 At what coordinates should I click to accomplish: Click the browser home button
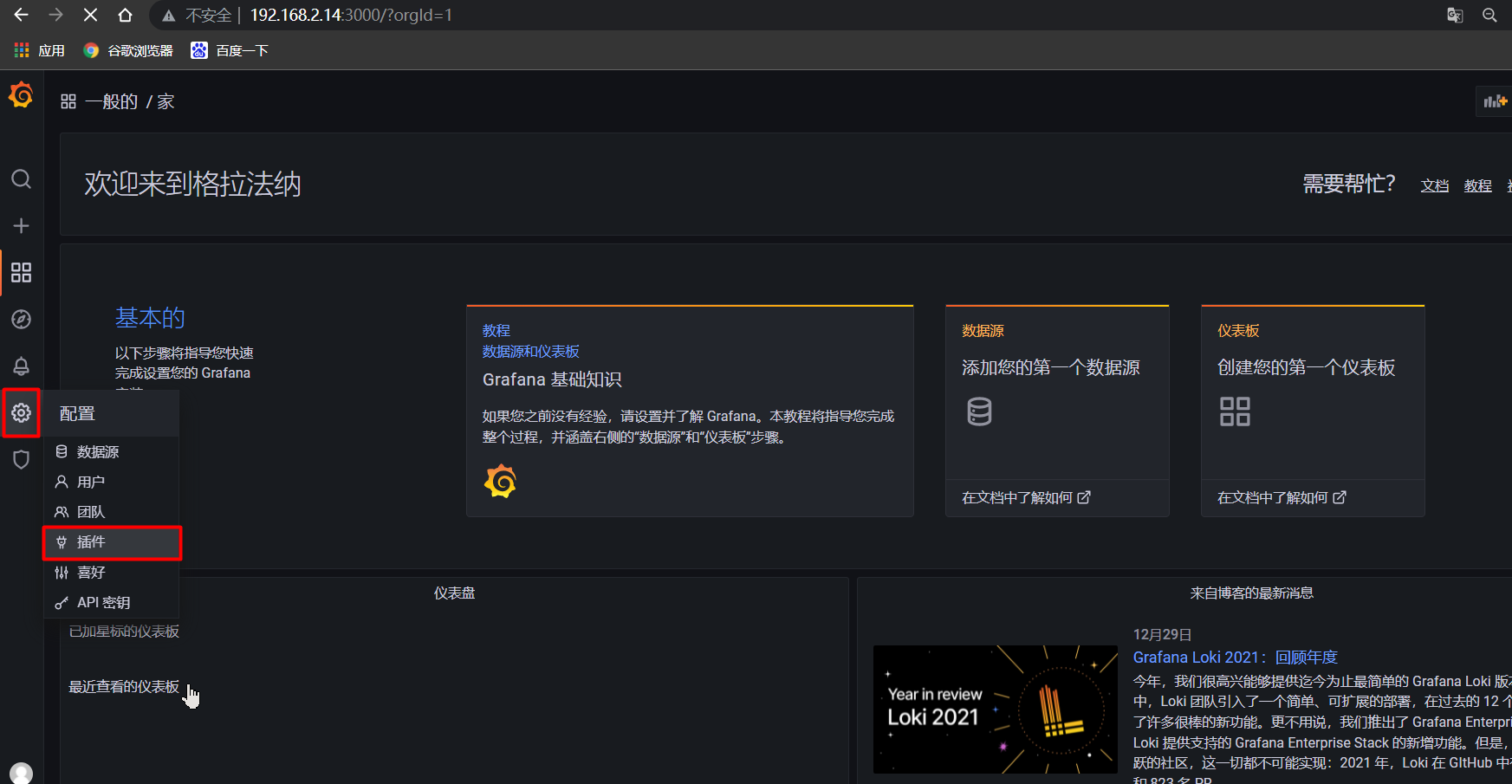point(125,15)
